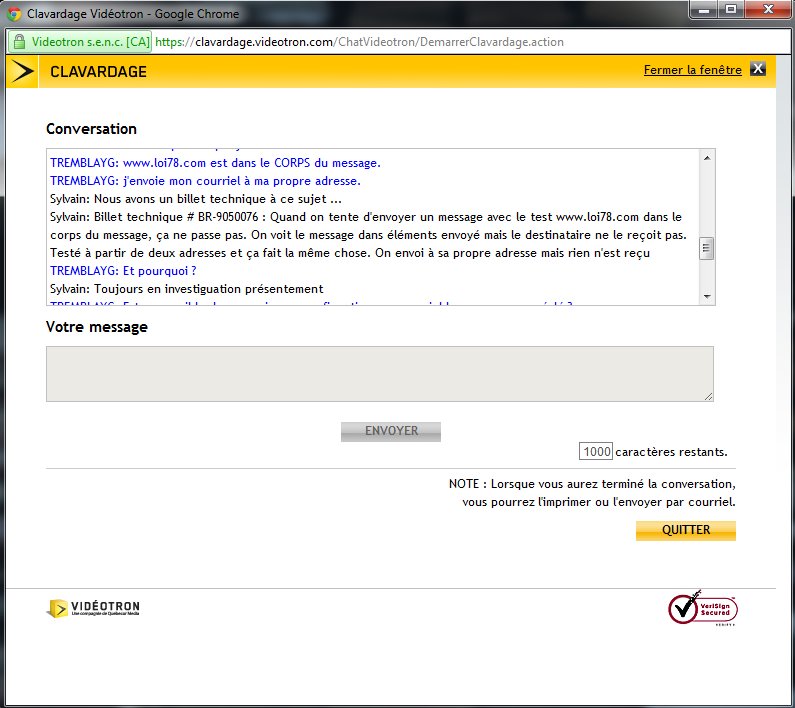The width and height of the screenshot is (795, 708).
Task: Click the "TREMBLAYG: Et pourquoi ?" chat line
Action: point(123,270)
